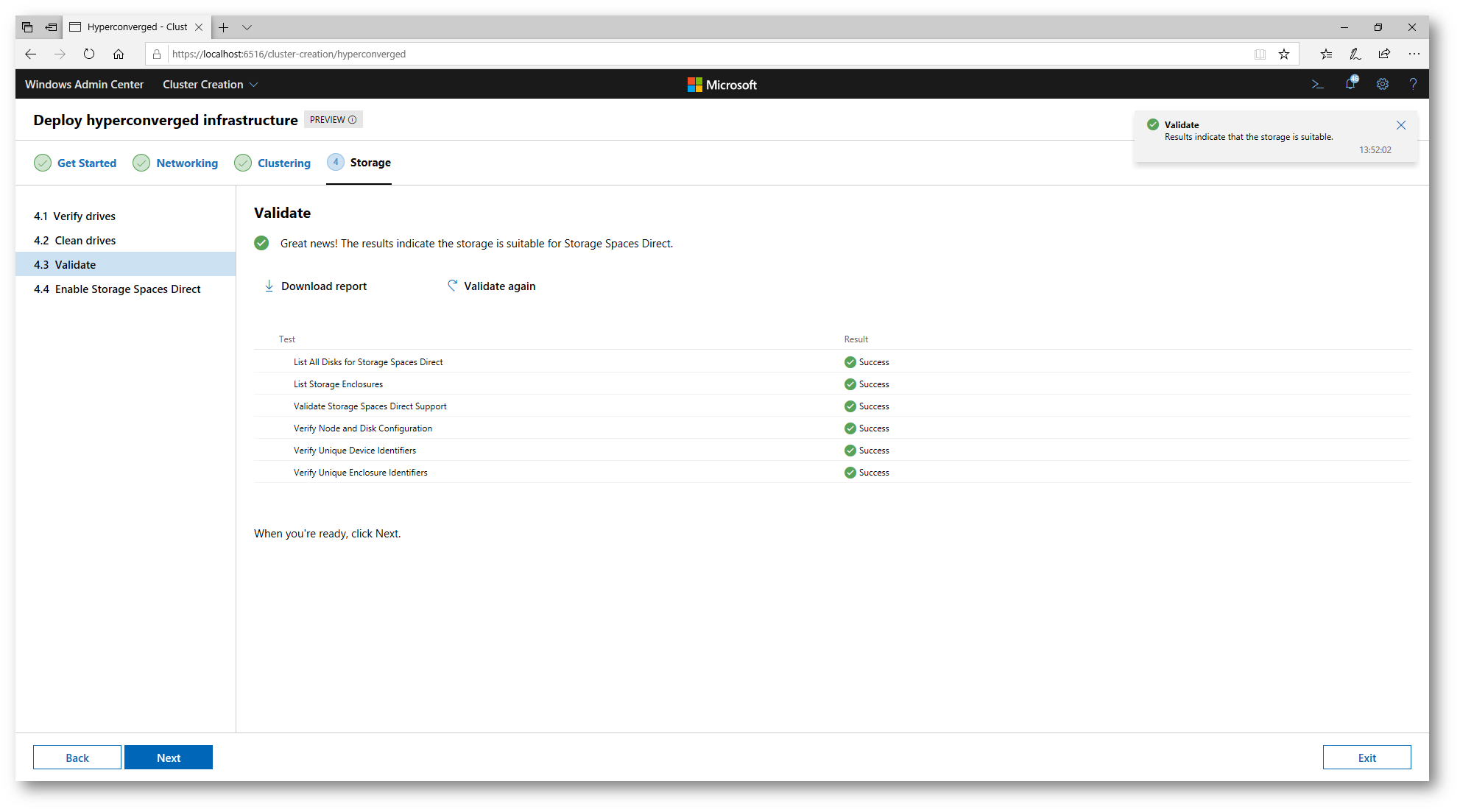The height and width of the screenshot is (812, 1460).
Task: Close the Hyperconverged browser tab
Action: (x=199, y=27)
